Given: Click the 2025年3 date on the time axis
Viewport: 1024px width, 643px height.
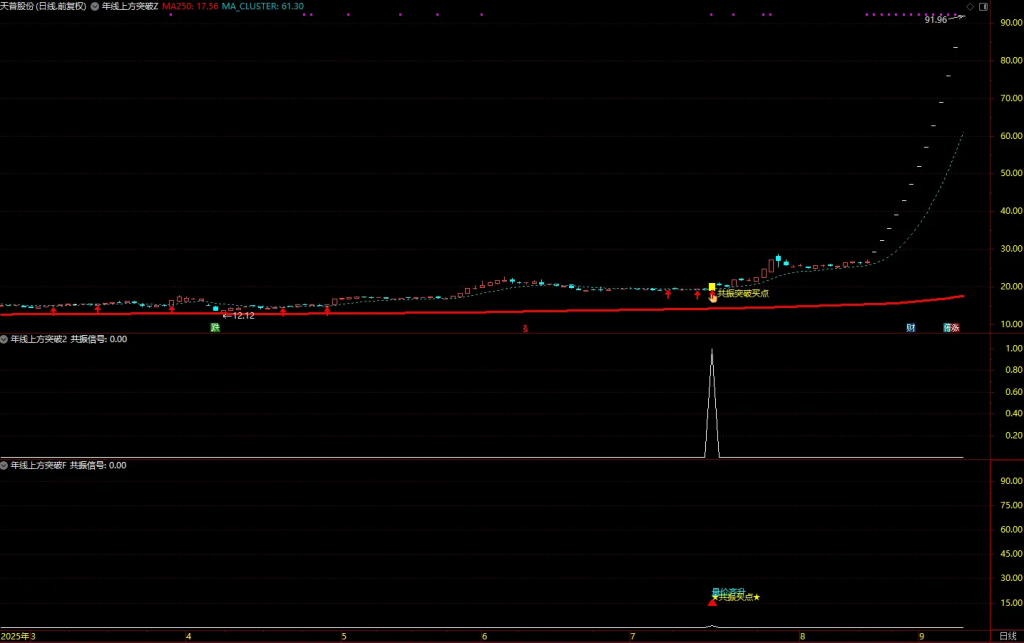Looking at the screenshot, I should [18, 636].
